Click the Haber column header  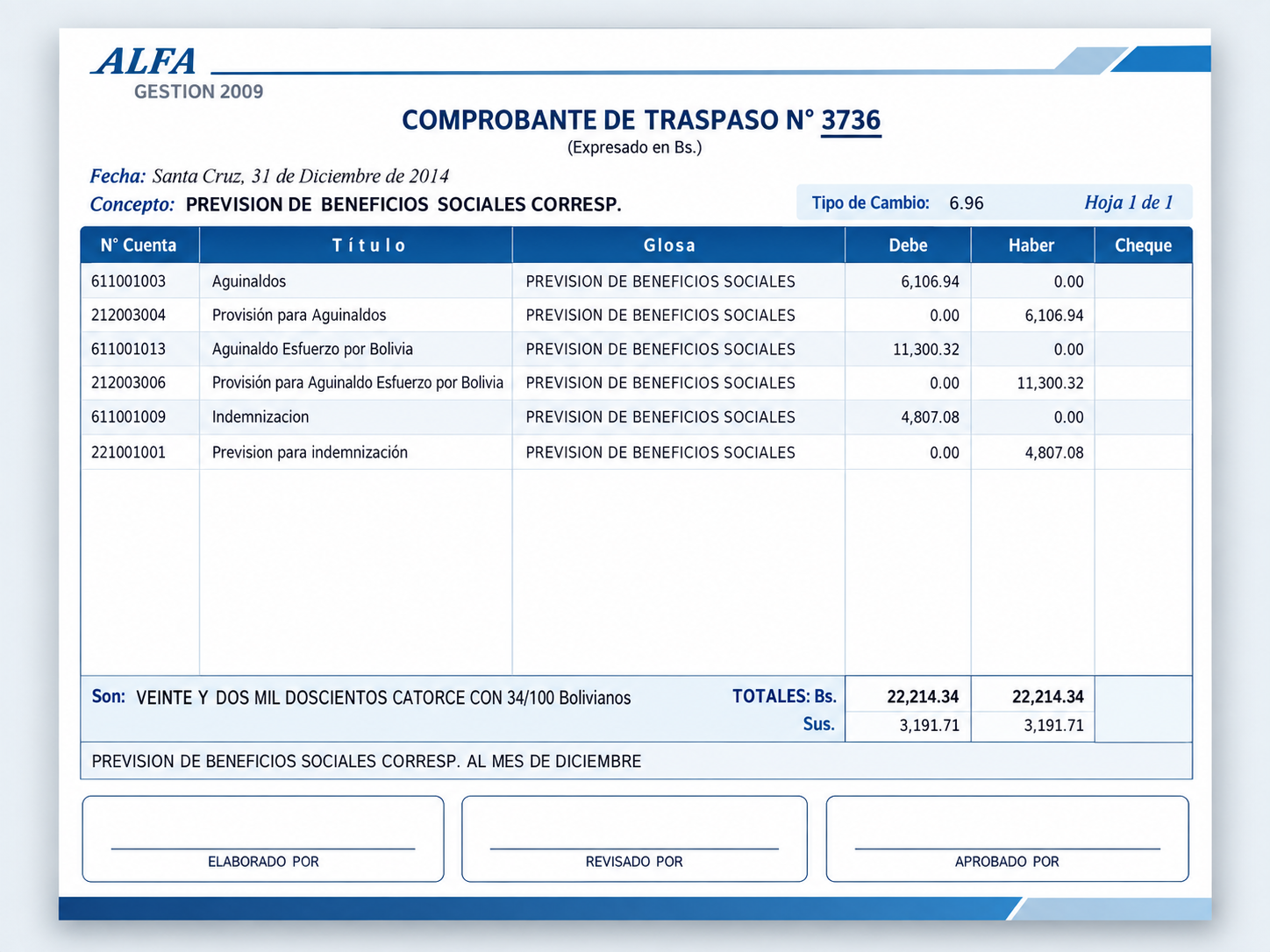coord(1031,245)
